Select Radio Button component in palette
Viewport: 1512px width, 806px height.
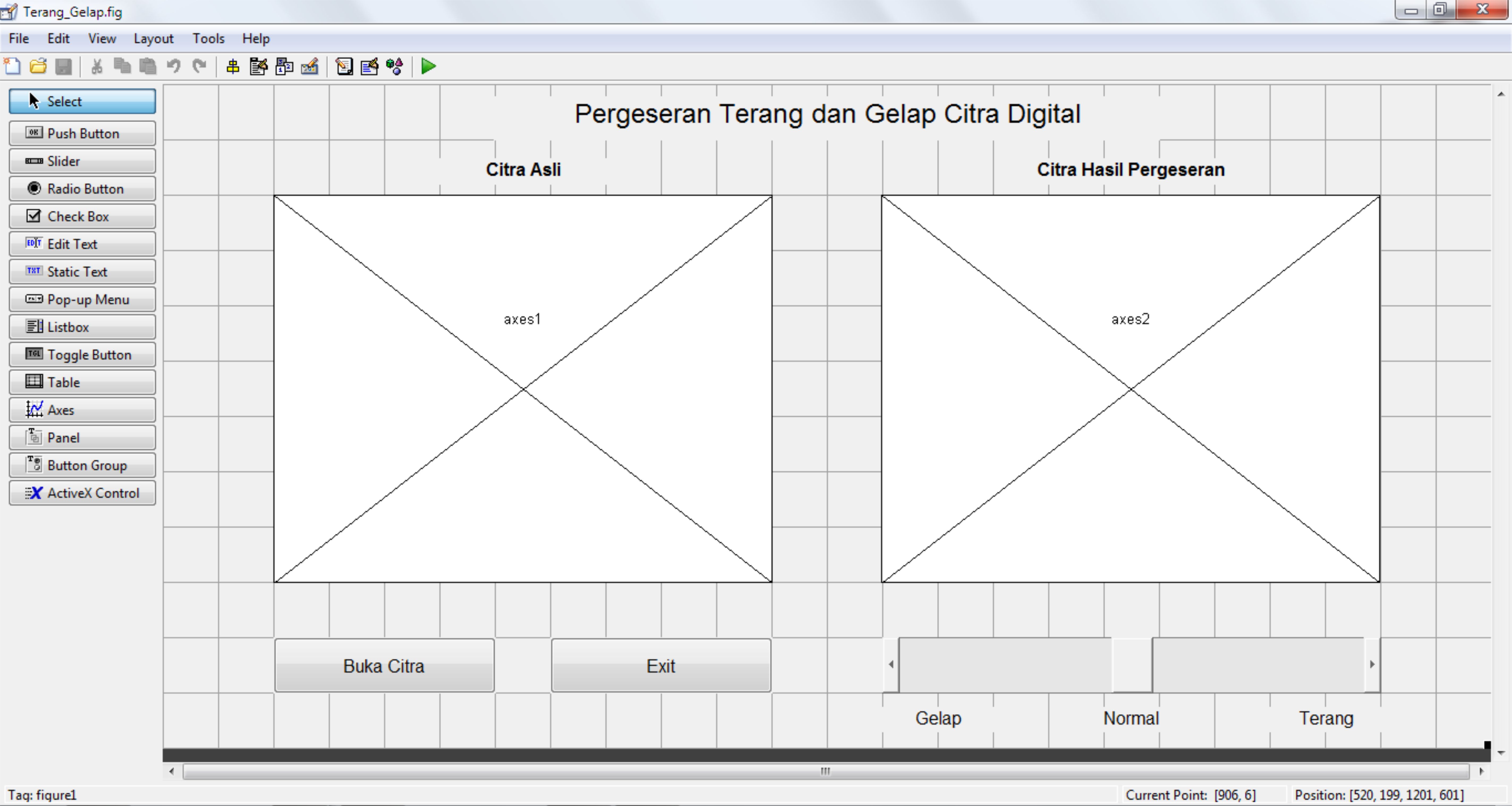(x=82, y=189)
